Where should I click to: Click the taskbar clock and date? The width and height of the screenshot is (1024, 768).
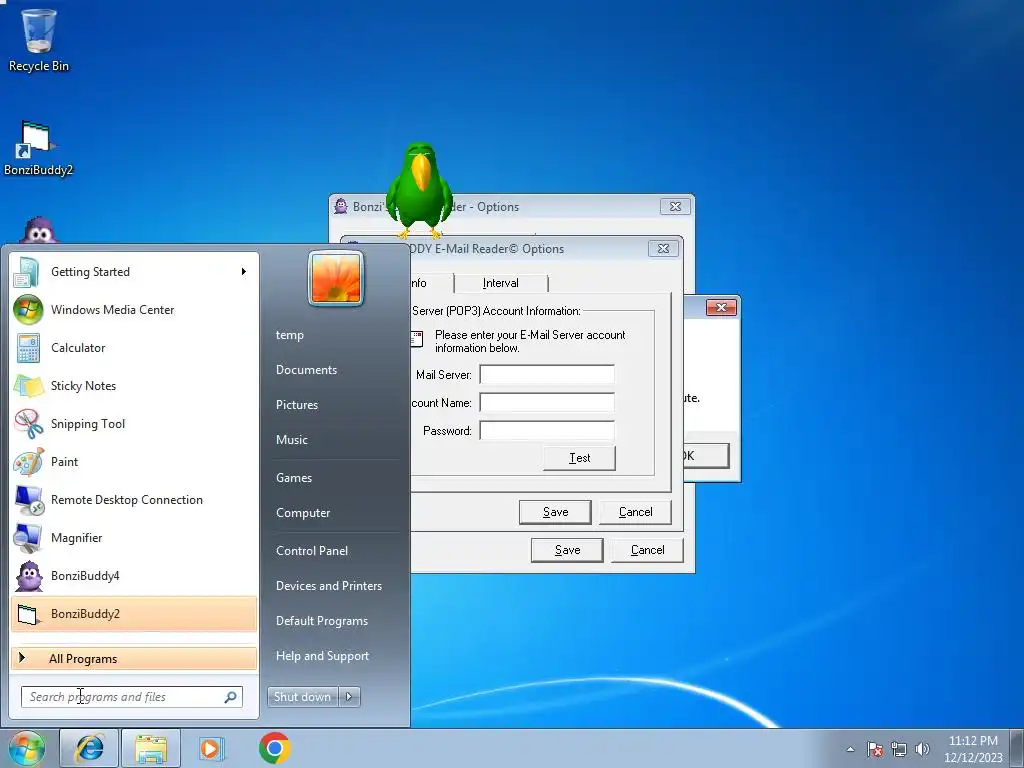coord(973,749)
